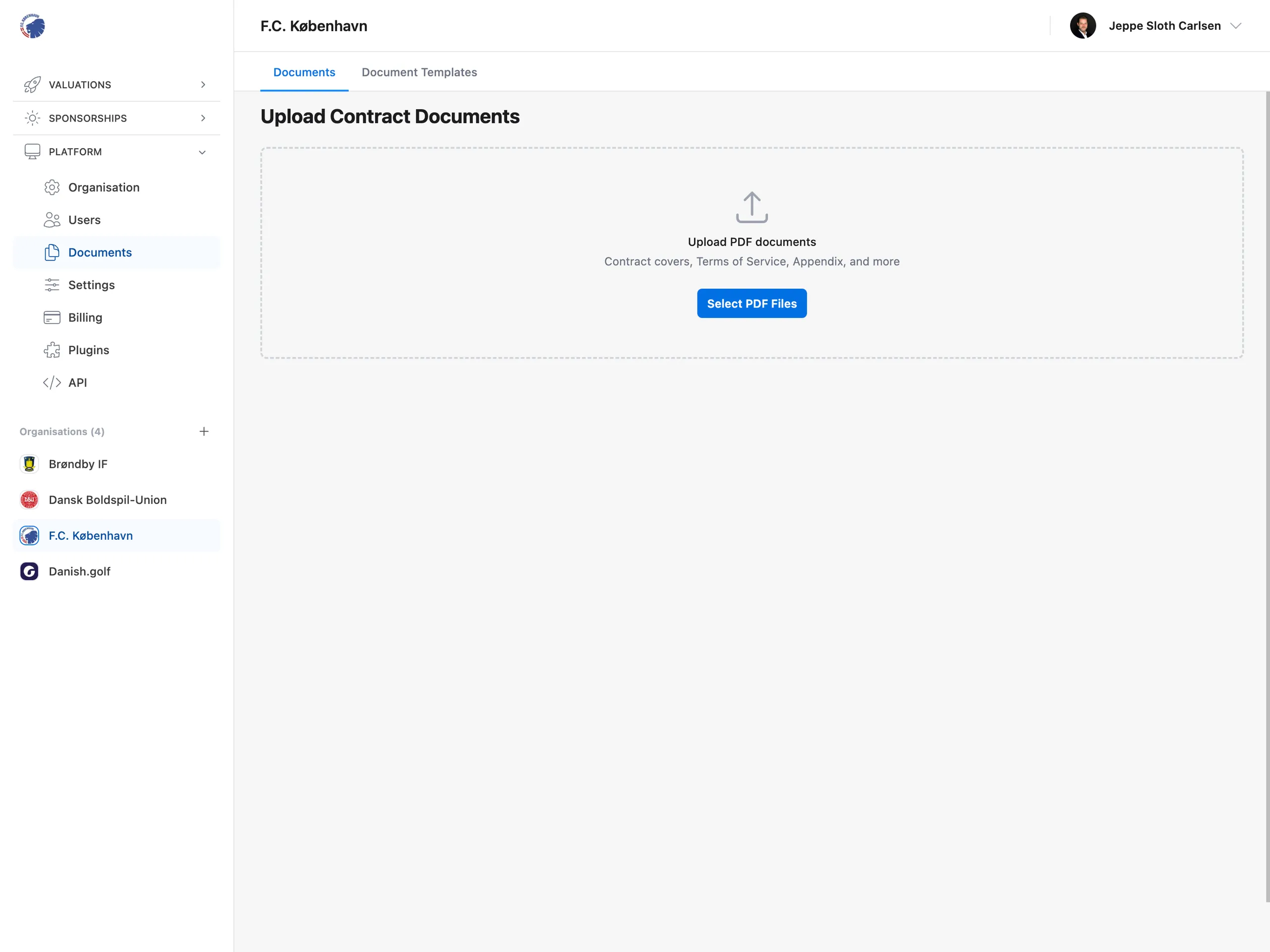Open Organisation in the Platform menu
This screenshot has height=952, width=1270.
click(x=117, y=187)
